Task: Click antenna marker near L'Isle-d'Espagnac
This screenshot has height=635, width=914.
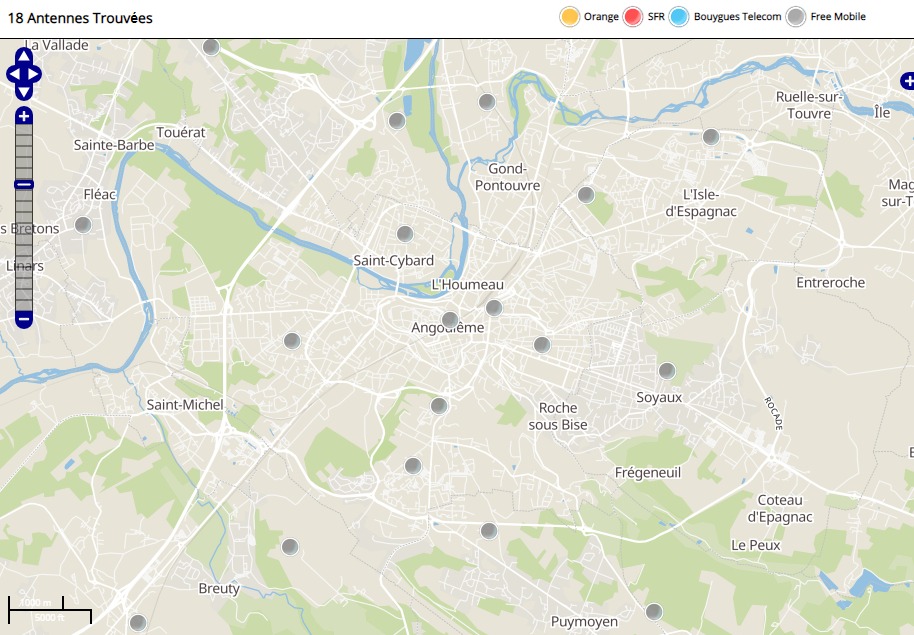Action: [x=711, y=137]
